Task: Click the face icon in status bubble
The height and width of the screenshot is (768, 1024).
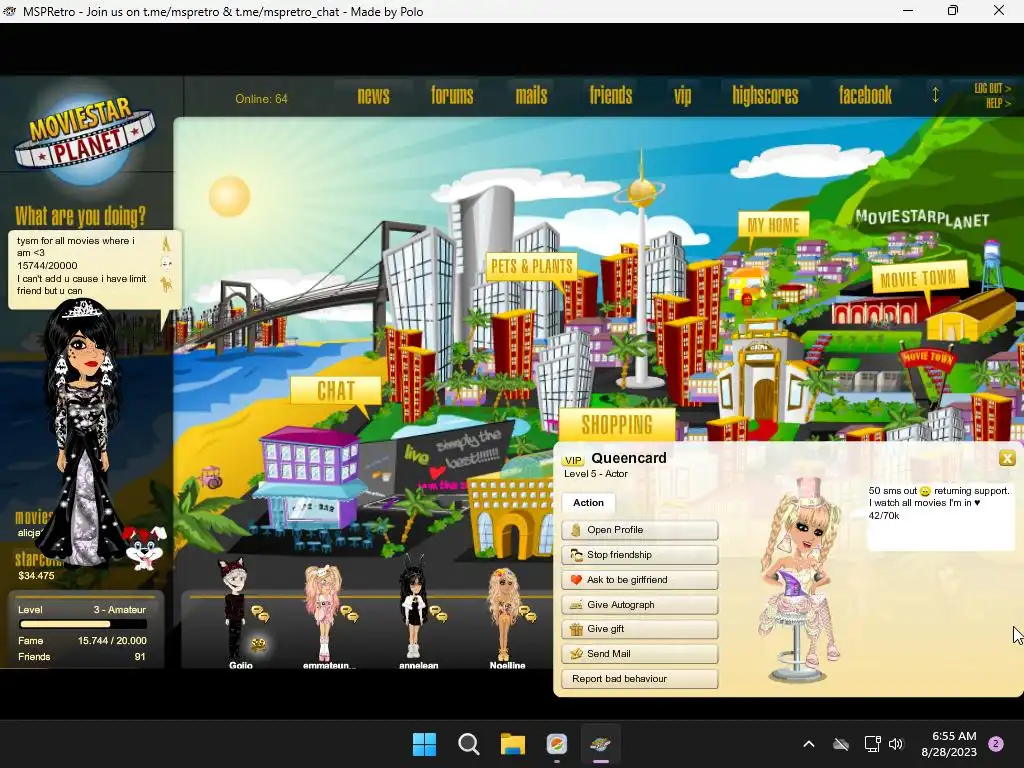Action: 167,264
